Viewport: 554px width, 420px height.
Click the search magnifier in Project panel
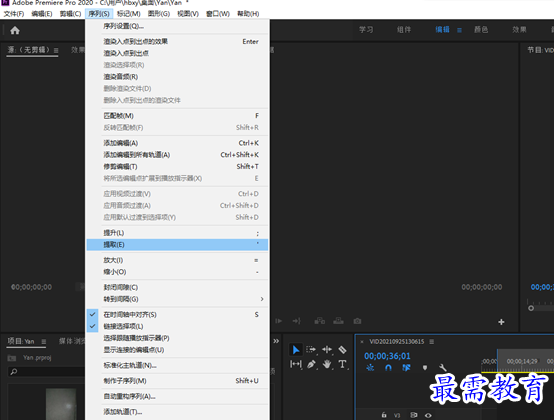point(13,372)
